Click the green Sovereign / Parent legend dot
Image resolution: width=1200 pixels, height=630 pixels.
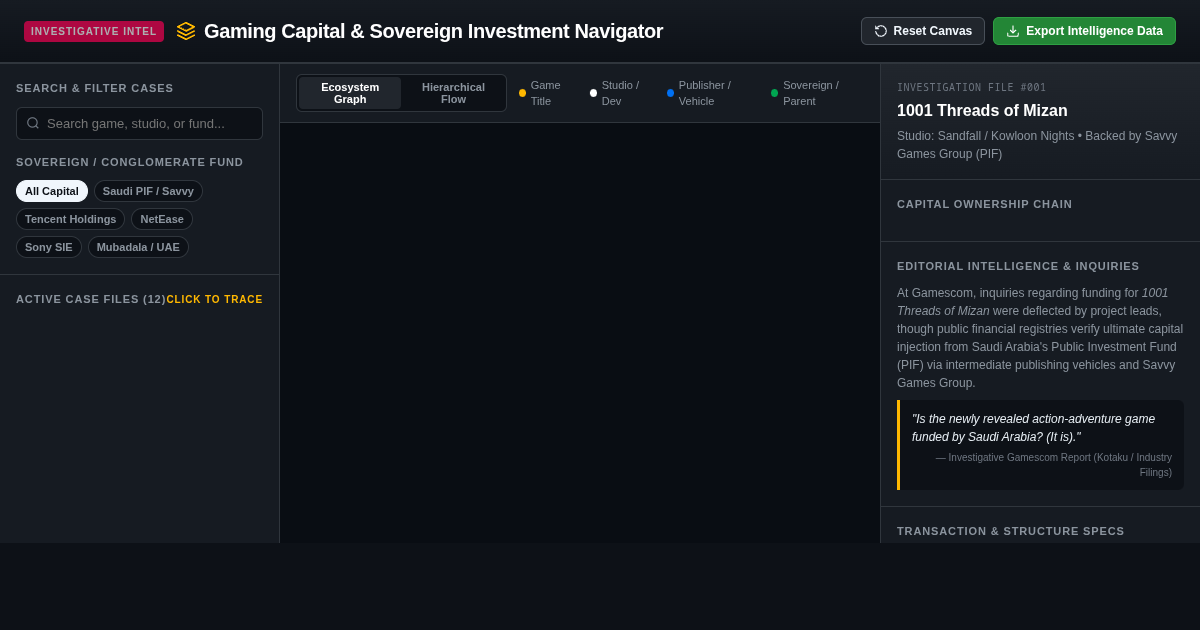click(774, 93)
